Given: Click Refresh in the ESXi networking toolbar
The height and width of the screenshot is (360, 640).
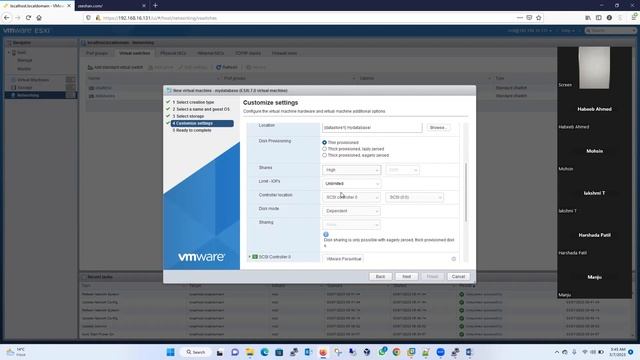Looking at the screenshot, I should pos(227,67).
